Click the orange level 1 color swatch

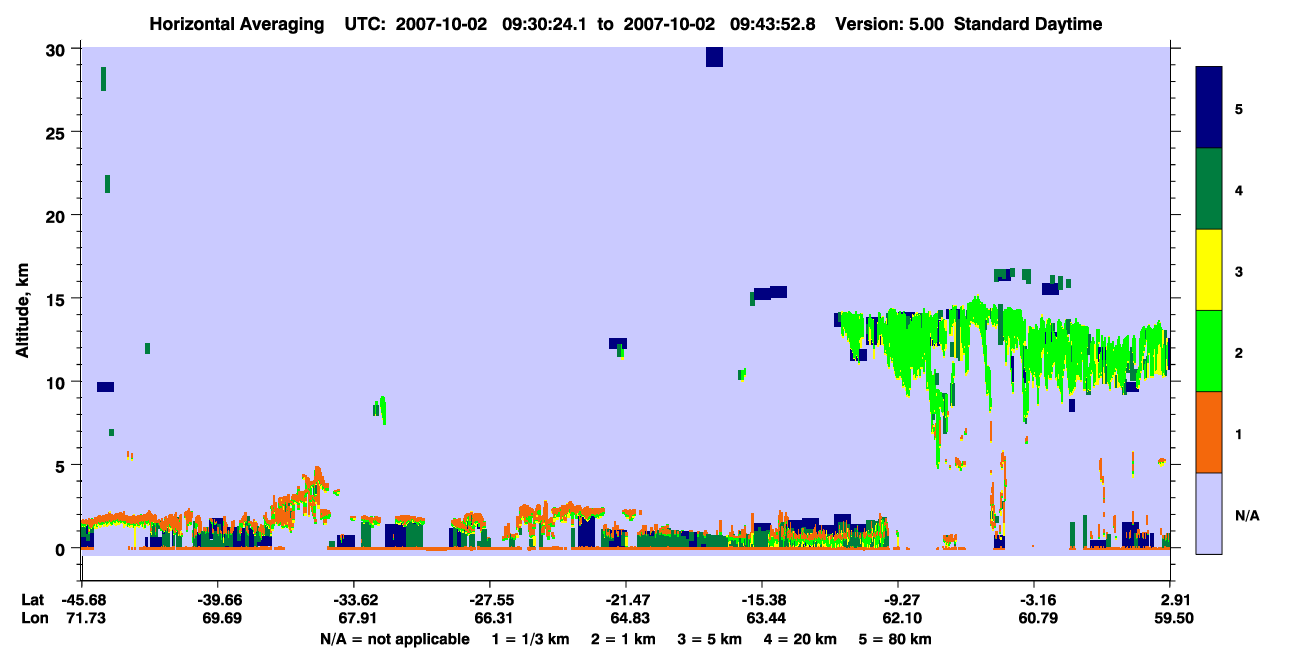pyautogui.click(x=1209, y=431)
